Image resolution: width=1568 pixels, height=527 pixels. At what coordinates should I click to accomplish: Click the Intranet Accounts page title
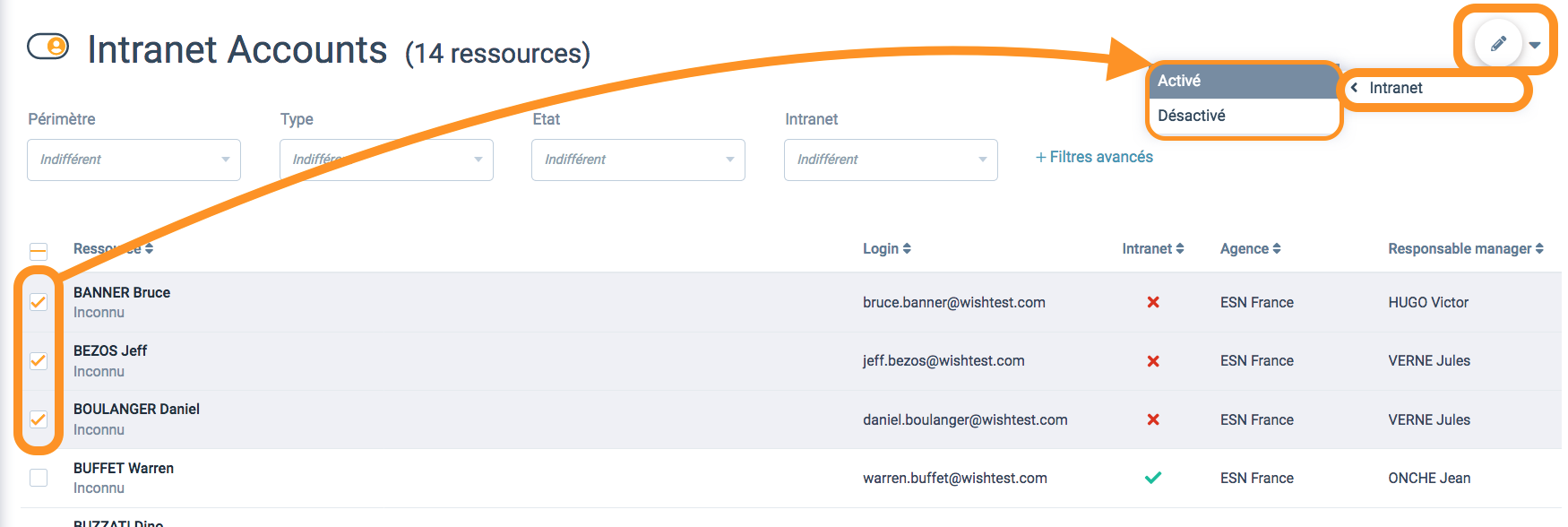[237, 49]
